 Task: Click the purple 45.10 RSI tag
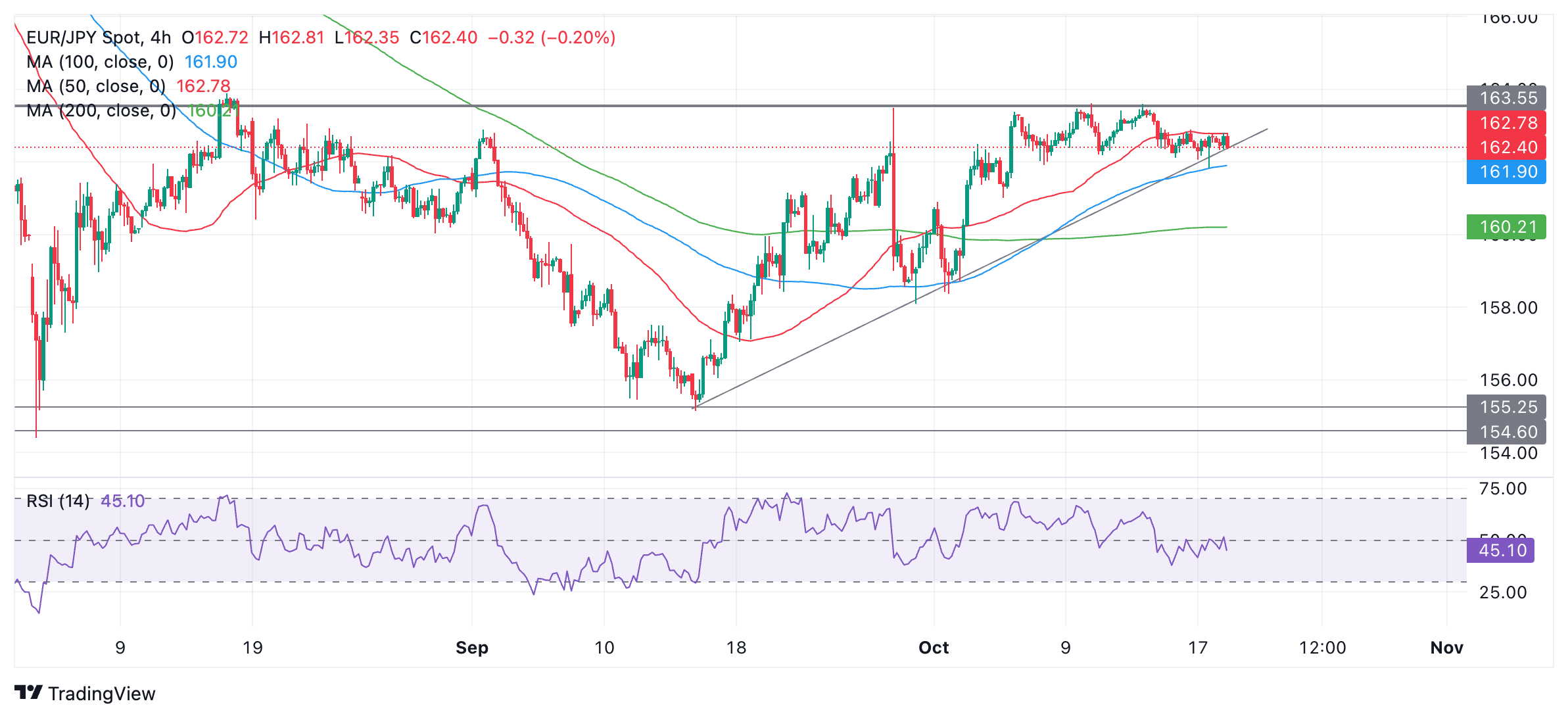click(x=1501, y=550)
